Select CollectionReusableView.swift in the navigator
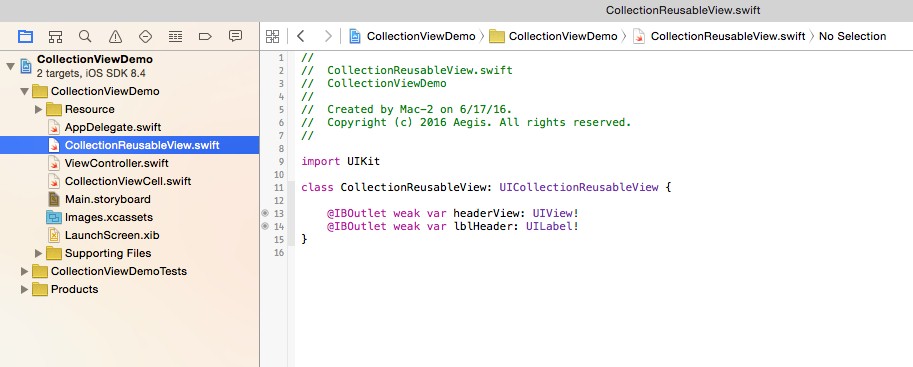The width and height of the screenshot is (913, 367). coord(129,145)
